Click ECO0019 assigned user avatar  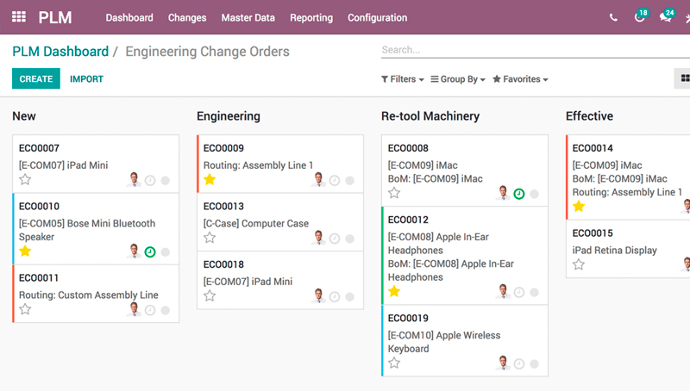[503, 363]
